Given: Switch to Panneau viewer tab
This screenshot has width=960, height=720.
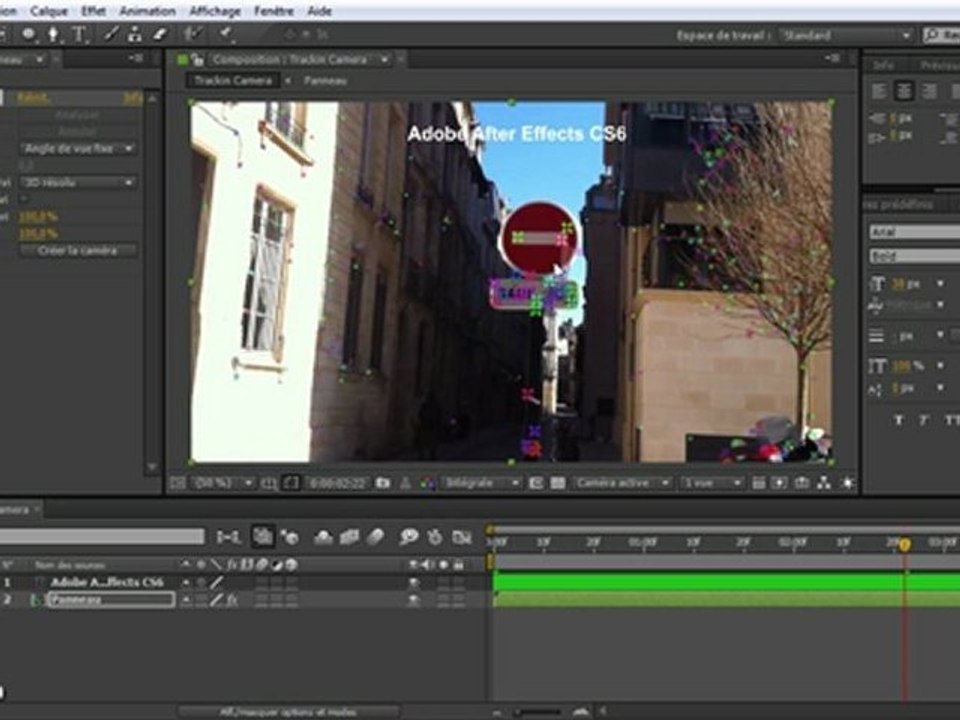Looking at the screenshot, I should (326, 81).
